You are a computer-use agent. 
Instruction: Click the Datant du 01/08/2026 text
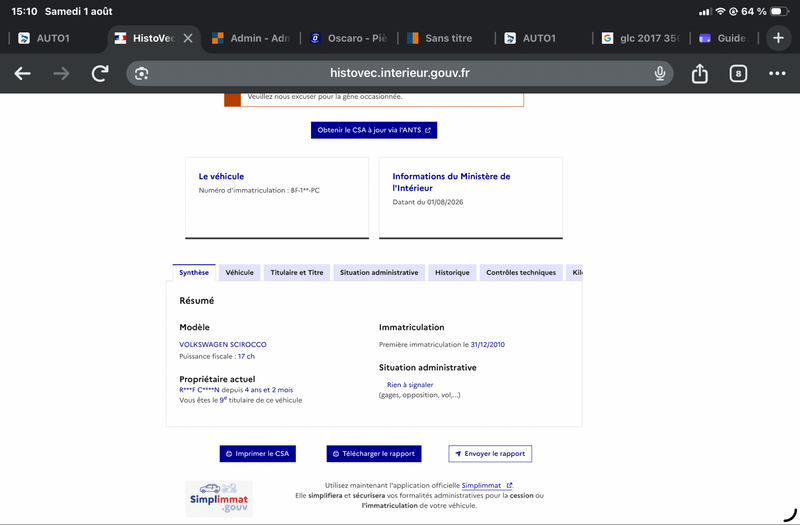[x=428, y=202]
